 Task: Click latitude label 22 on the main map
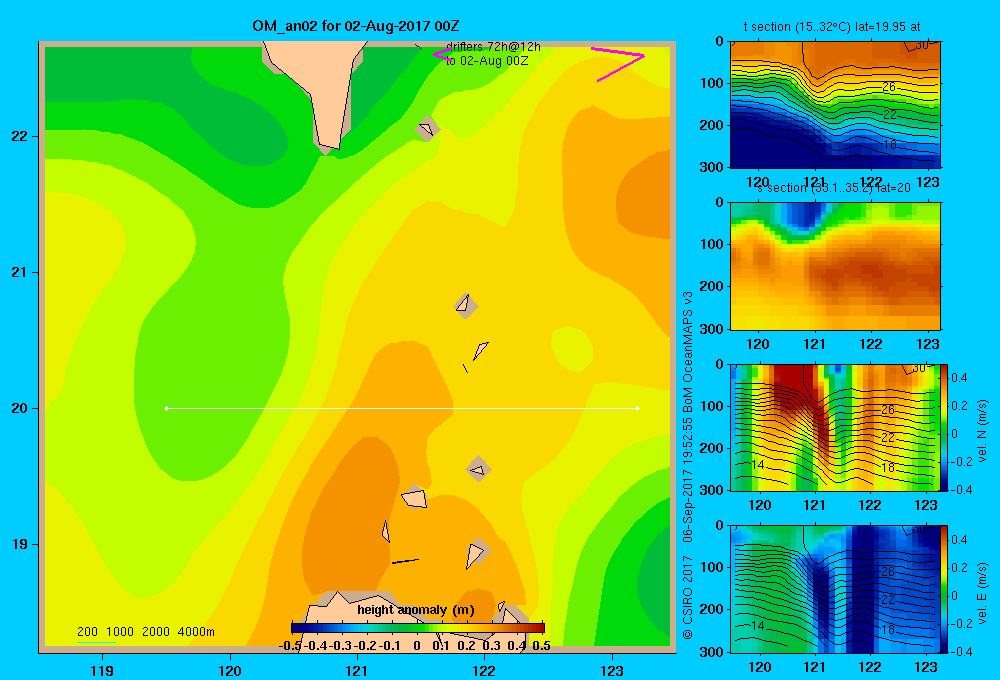20,137
